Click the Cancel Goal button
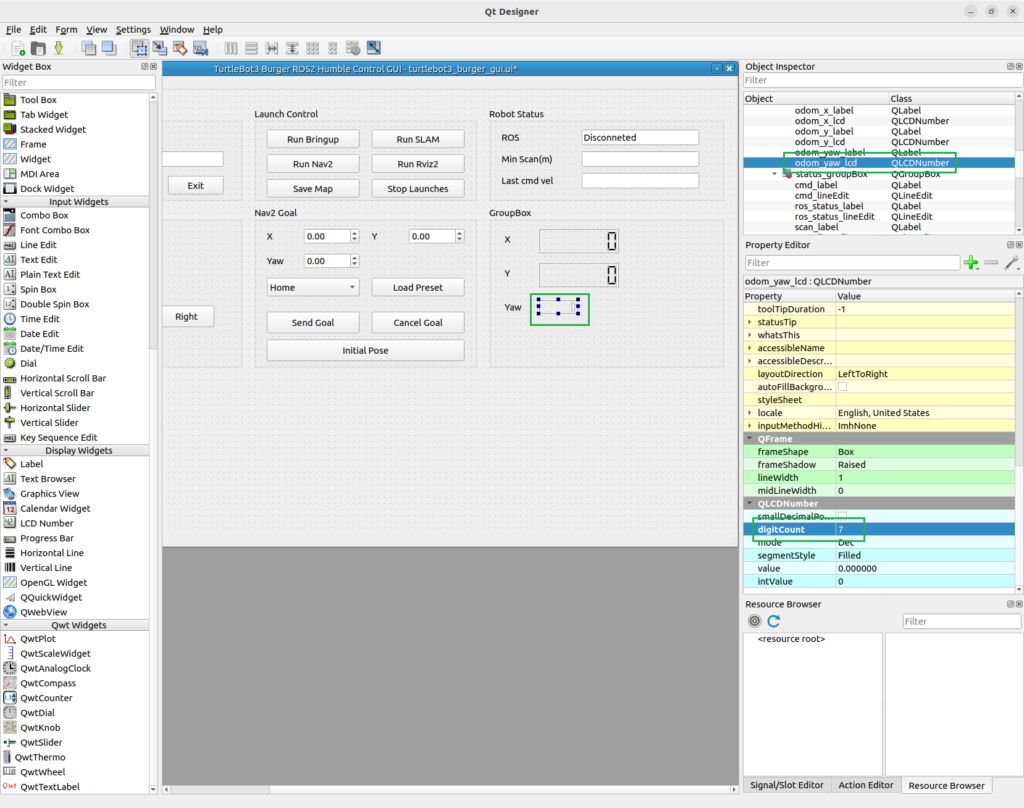Viewport: 1024px width, 808px height. [x=418, y=323]
